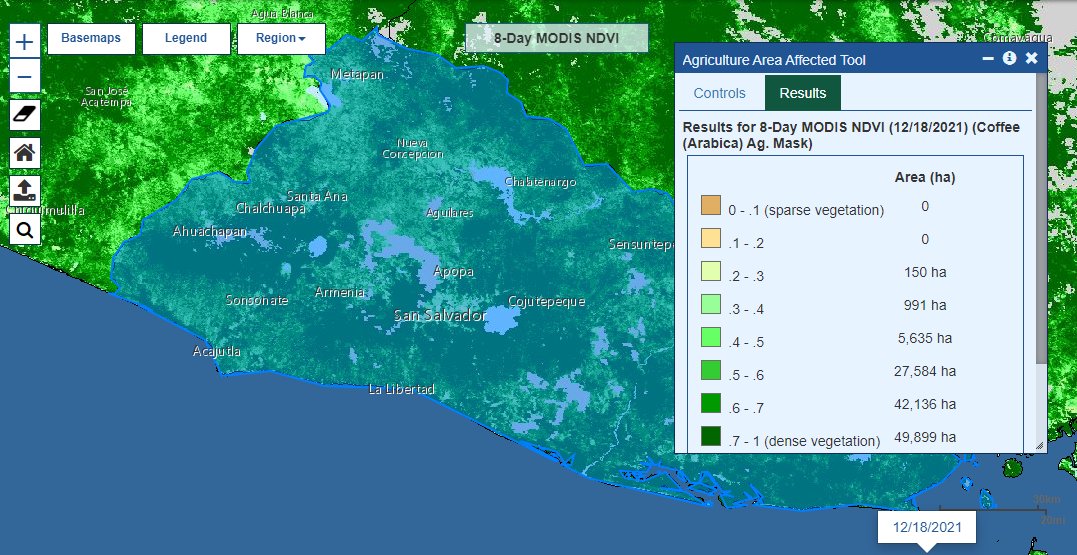Image resolution: width=1077 pixels, height=555 pixels.
Task: Click the 5,635 ha area value
Action: (x=925, y=338)
